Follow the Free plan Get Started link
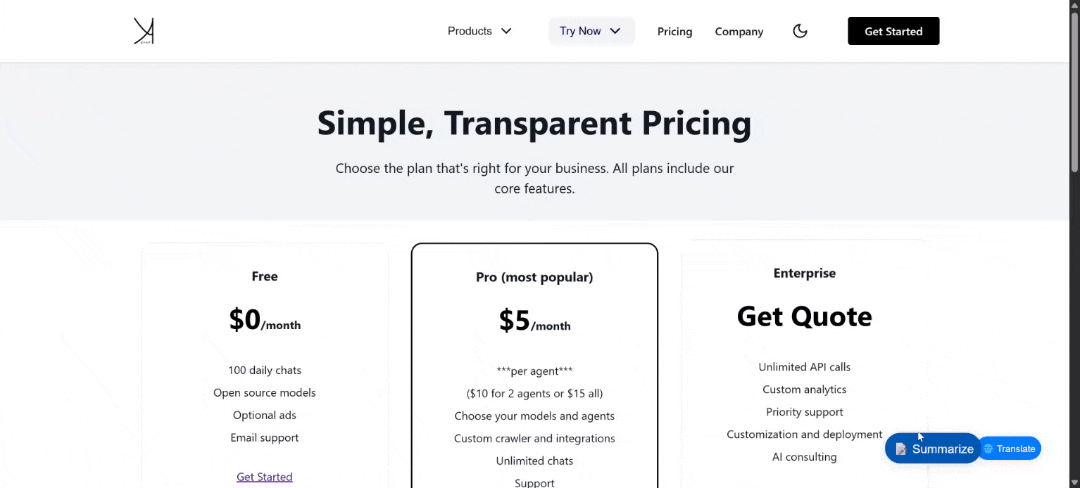1080x488 pixels. (265, 477)
